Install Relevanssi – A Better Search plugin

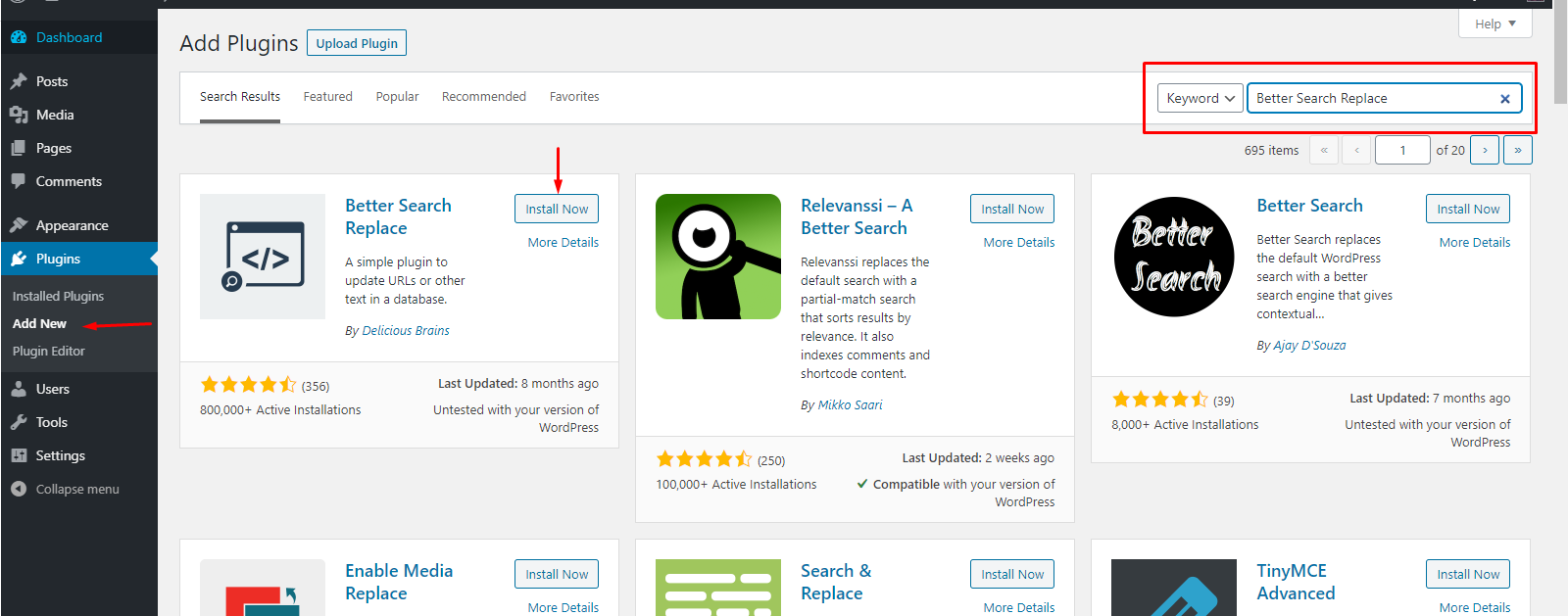pyautogui.click(x=1012, y=209)
